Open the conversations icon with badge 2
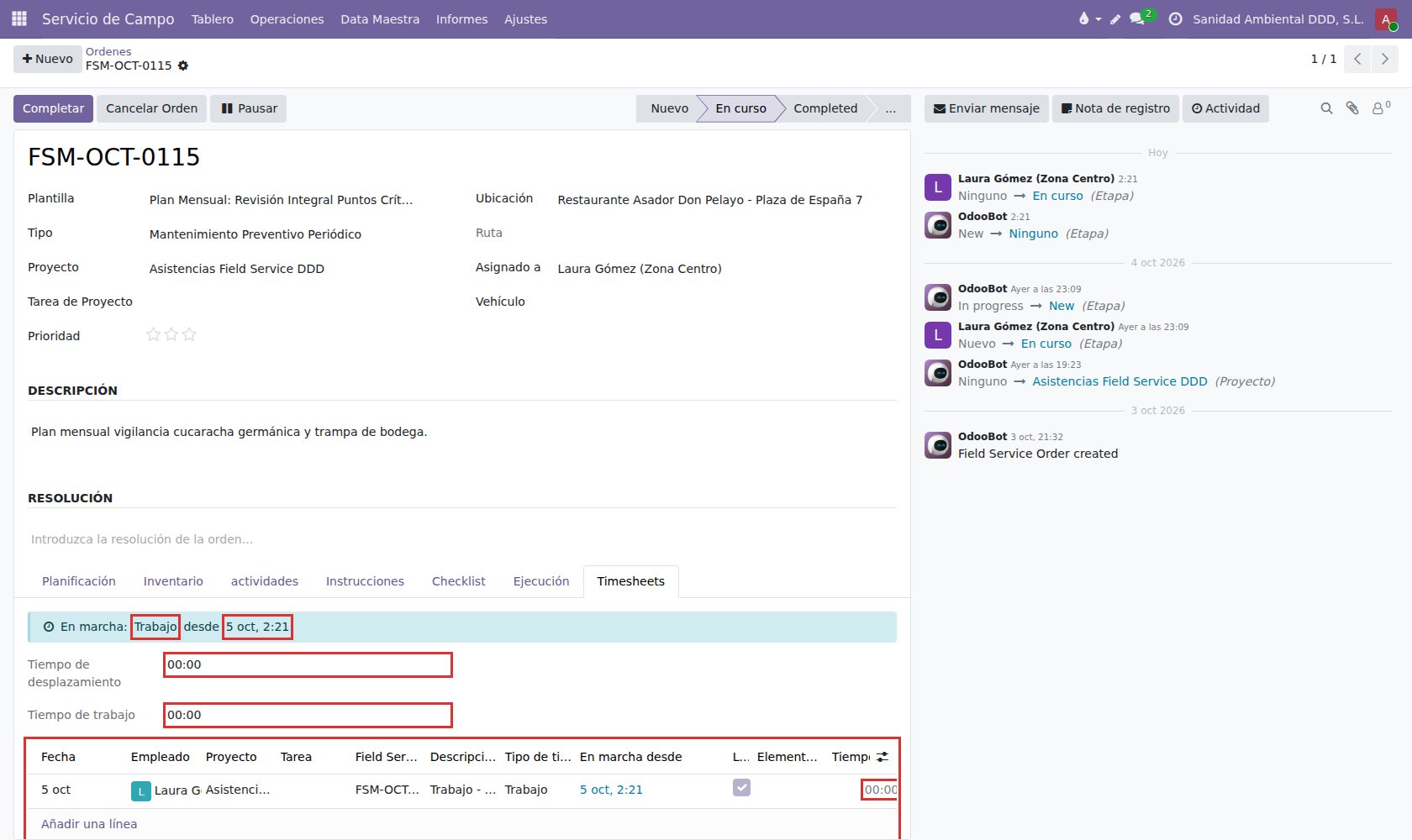Viewport: 1412px width, 840px height. (x=1141, y=18)
